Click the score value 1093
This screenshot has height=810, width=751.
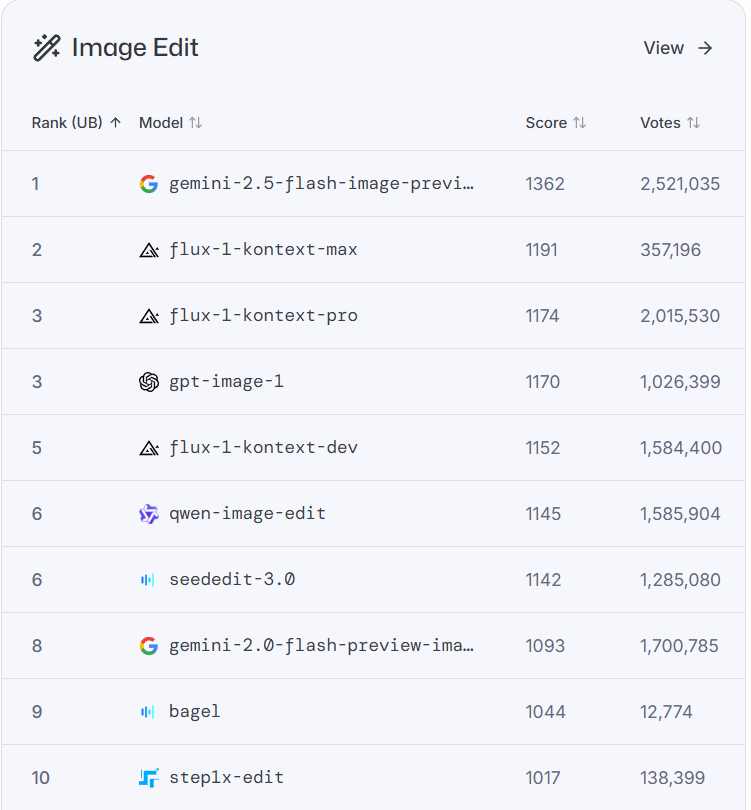545,646
